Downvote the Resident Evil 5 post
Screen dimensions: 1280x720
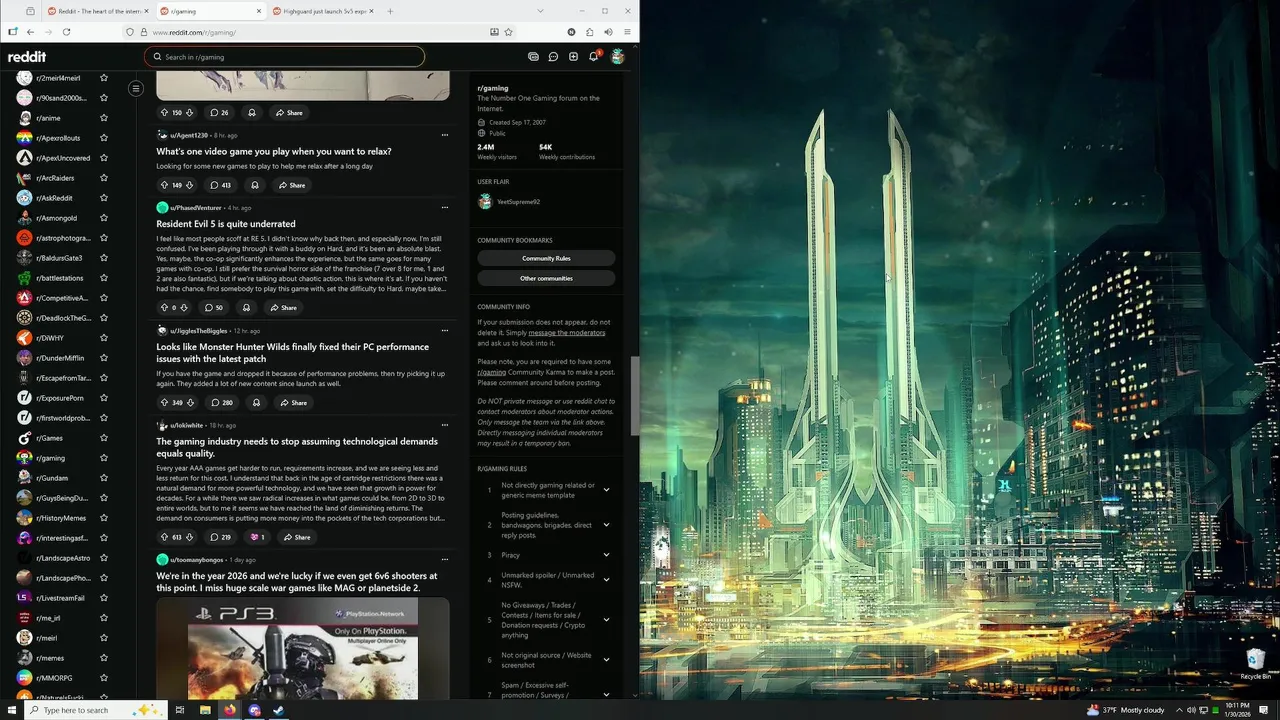pos(186,307)
